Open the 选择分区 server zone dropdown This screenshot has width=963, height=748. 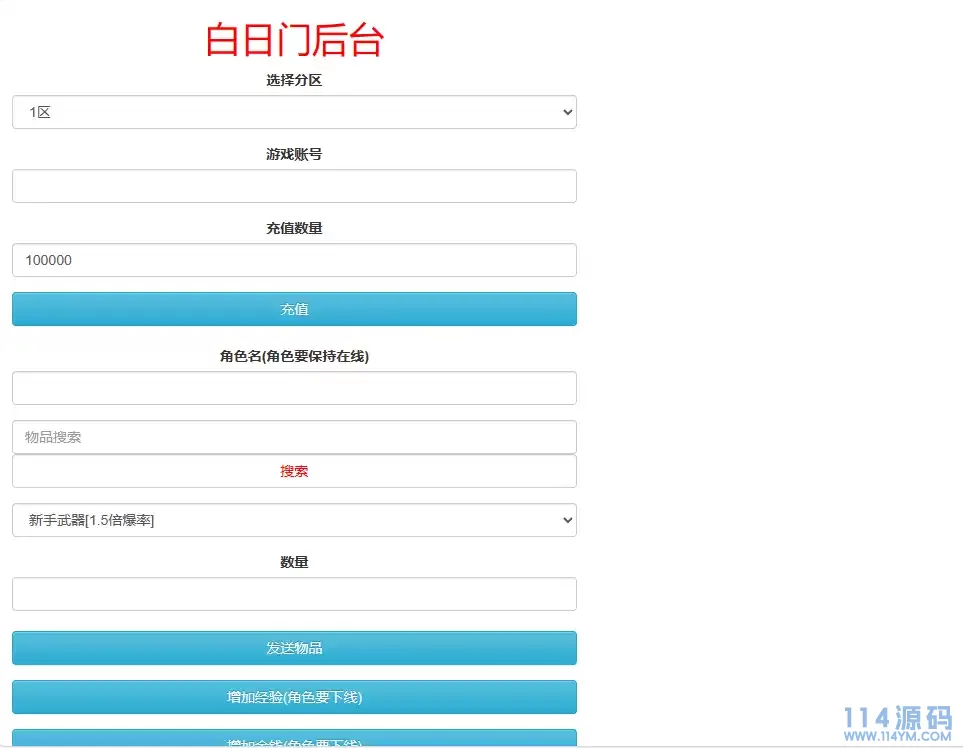[x=293, y=112]
